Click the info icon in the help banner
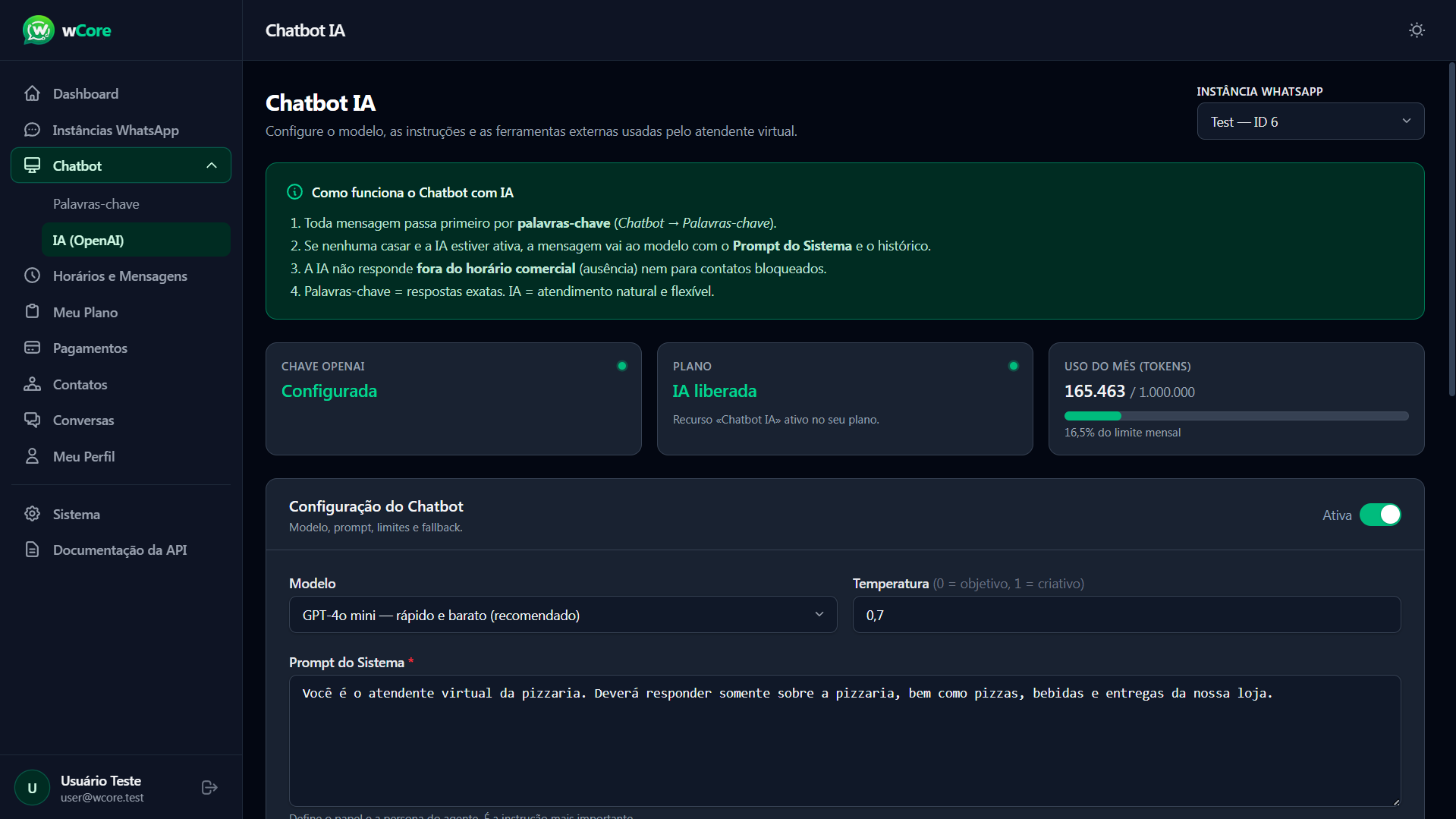This screenshot has width=1456, height=819. [x=295, y=192]
